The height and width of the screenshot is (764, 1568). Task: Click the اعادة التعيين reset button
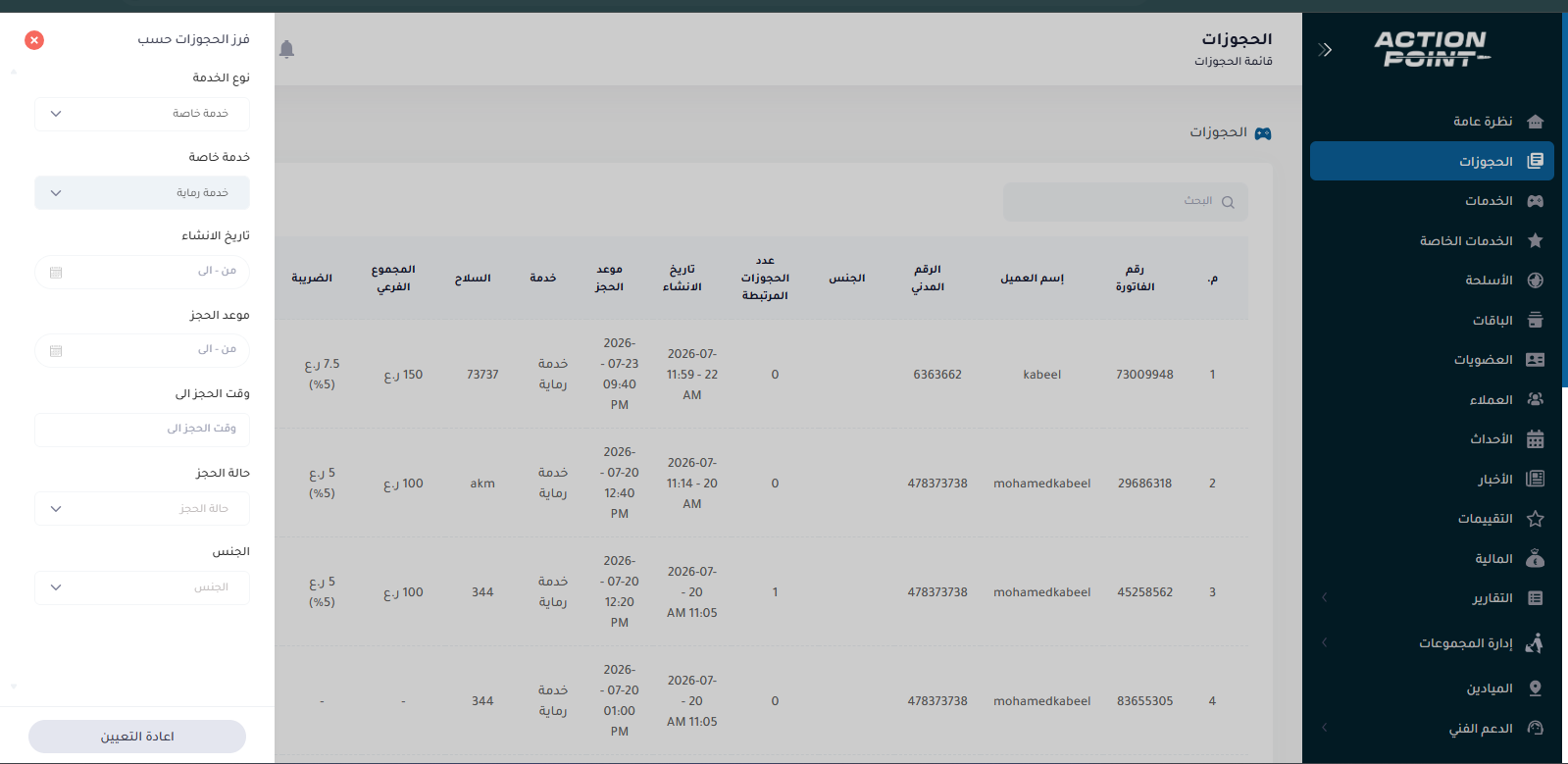point(137,737)
